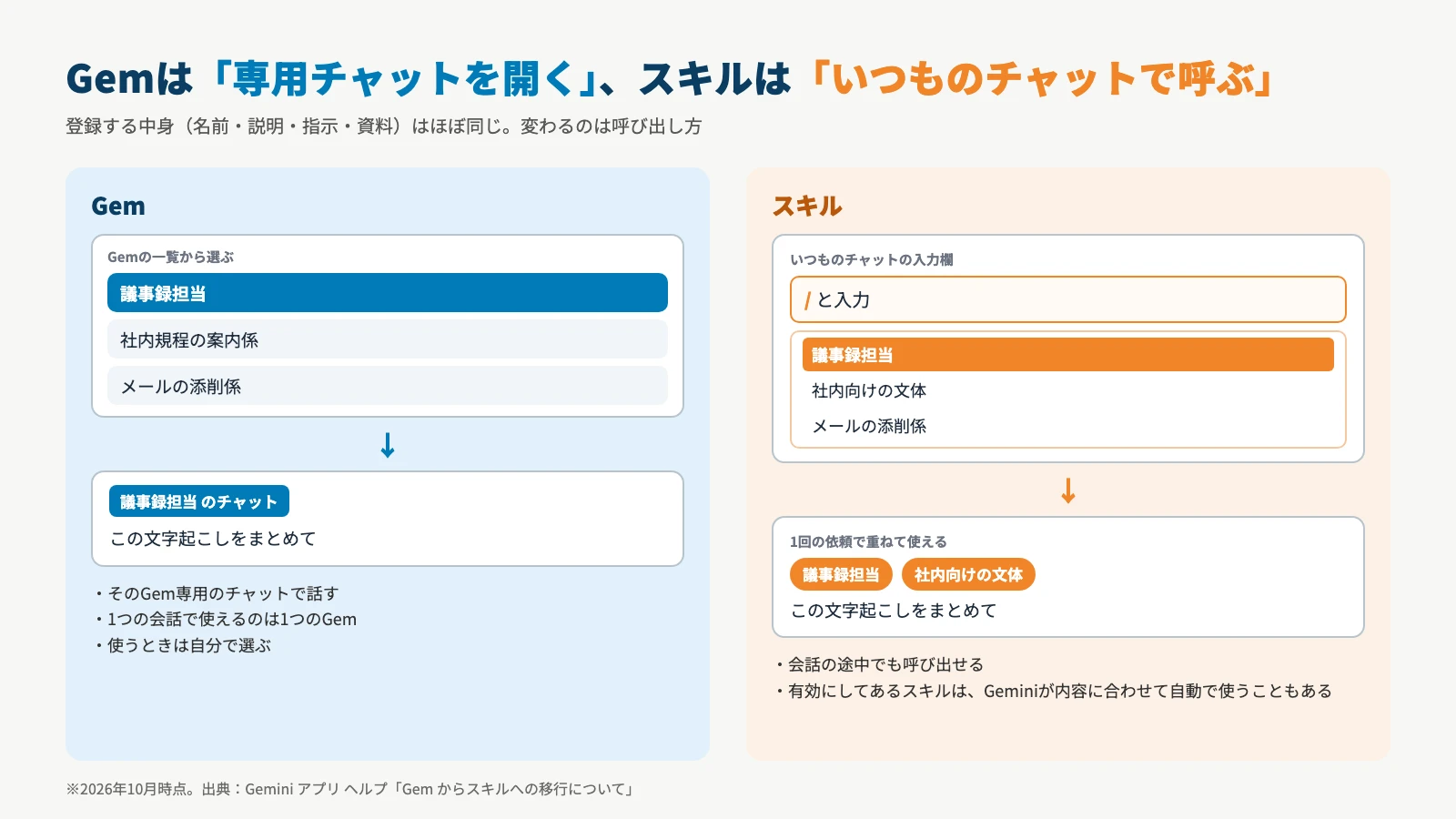
Task: Pick メールの添削係 in the Gem一覧 list
Action: [388, 386]
